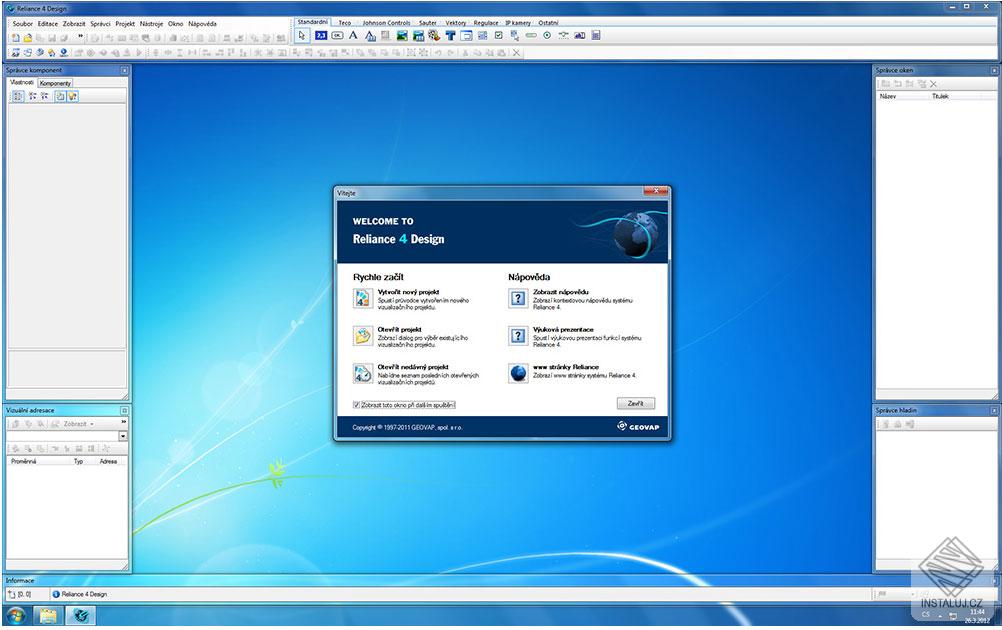Click the open folder toolbar icon
This screenshot has height=630, width=1002.
pyautogui.click(x=27, y=38)
